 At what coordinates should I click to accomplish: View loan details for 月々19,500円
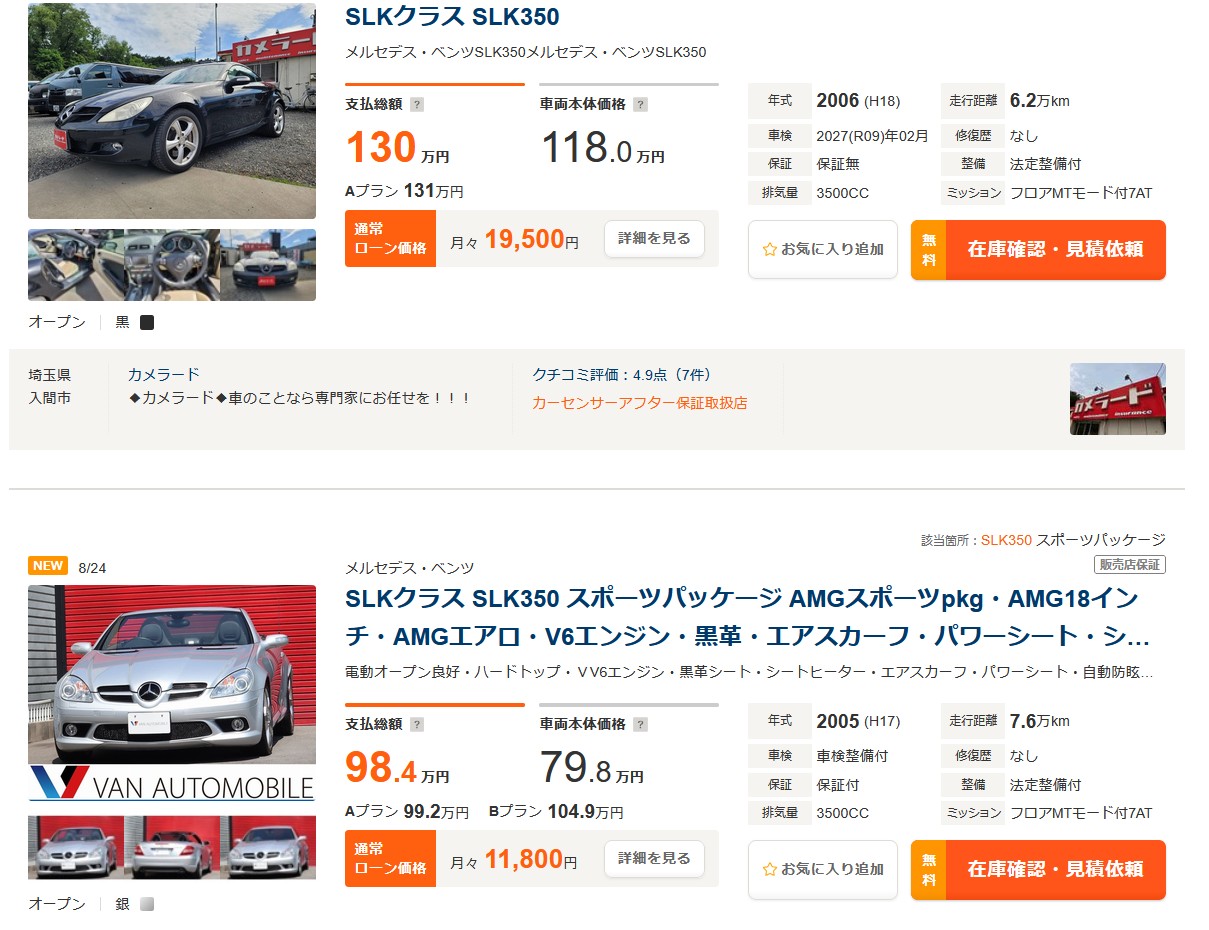click(654, 239)
